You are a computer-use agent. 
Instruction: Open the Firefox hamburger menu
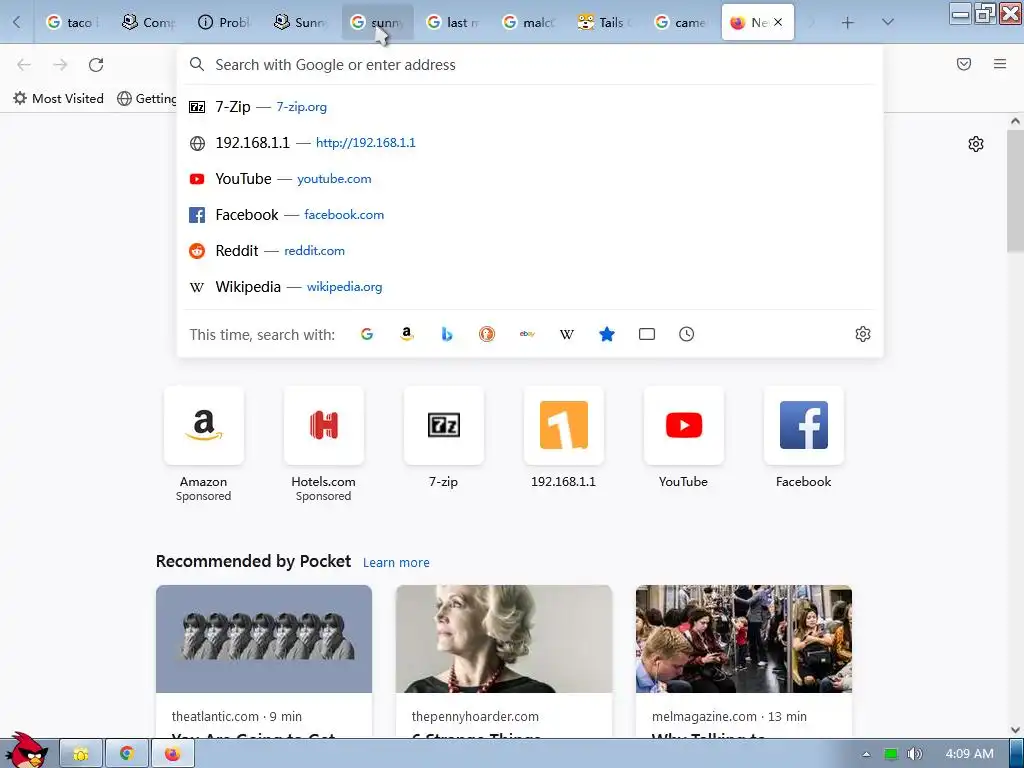coord(1000,64)
